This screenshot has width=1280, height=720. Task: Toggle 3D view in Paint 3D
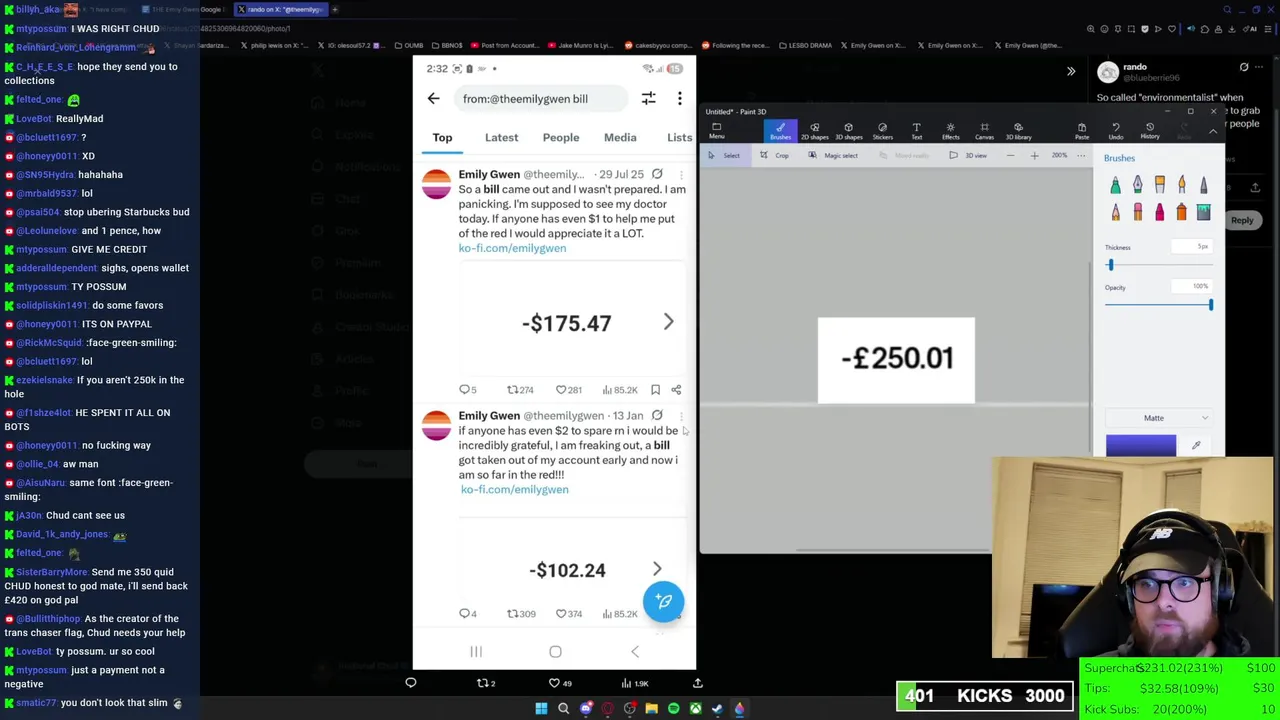pos(968,155)
